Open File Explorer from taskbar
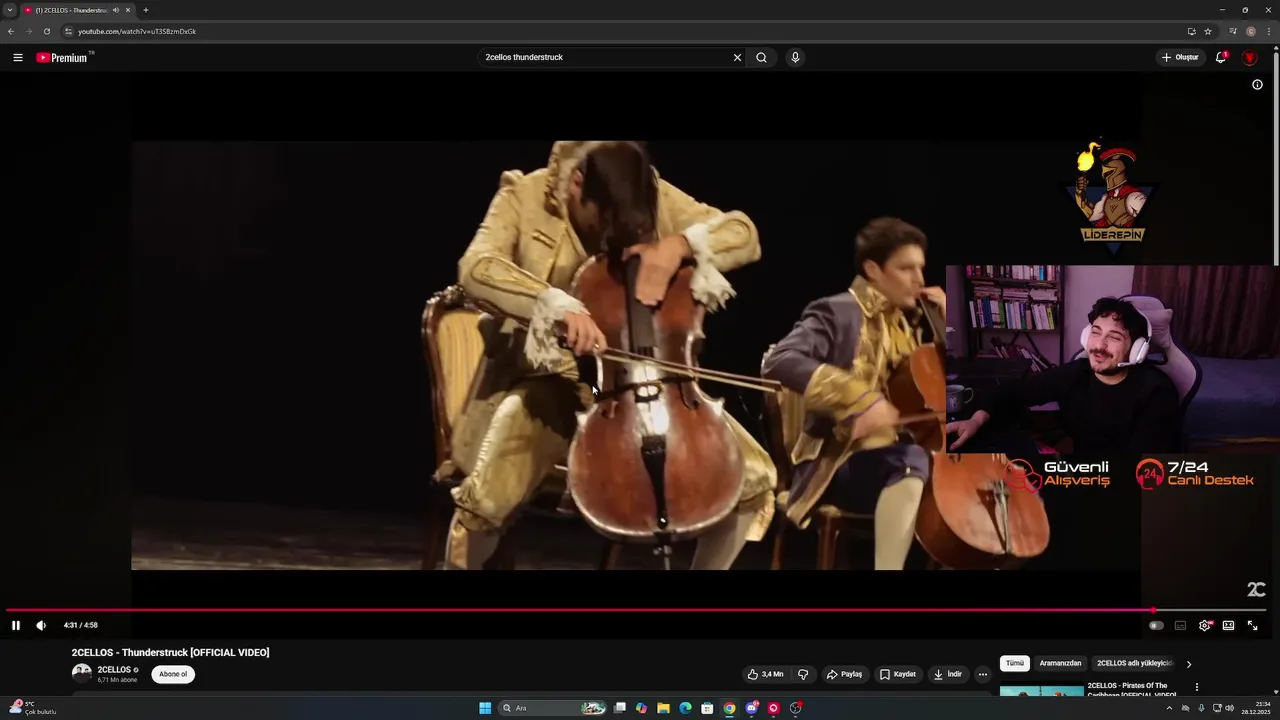The width and height of the screenshot is (1280, 720). tap(663, 708)
